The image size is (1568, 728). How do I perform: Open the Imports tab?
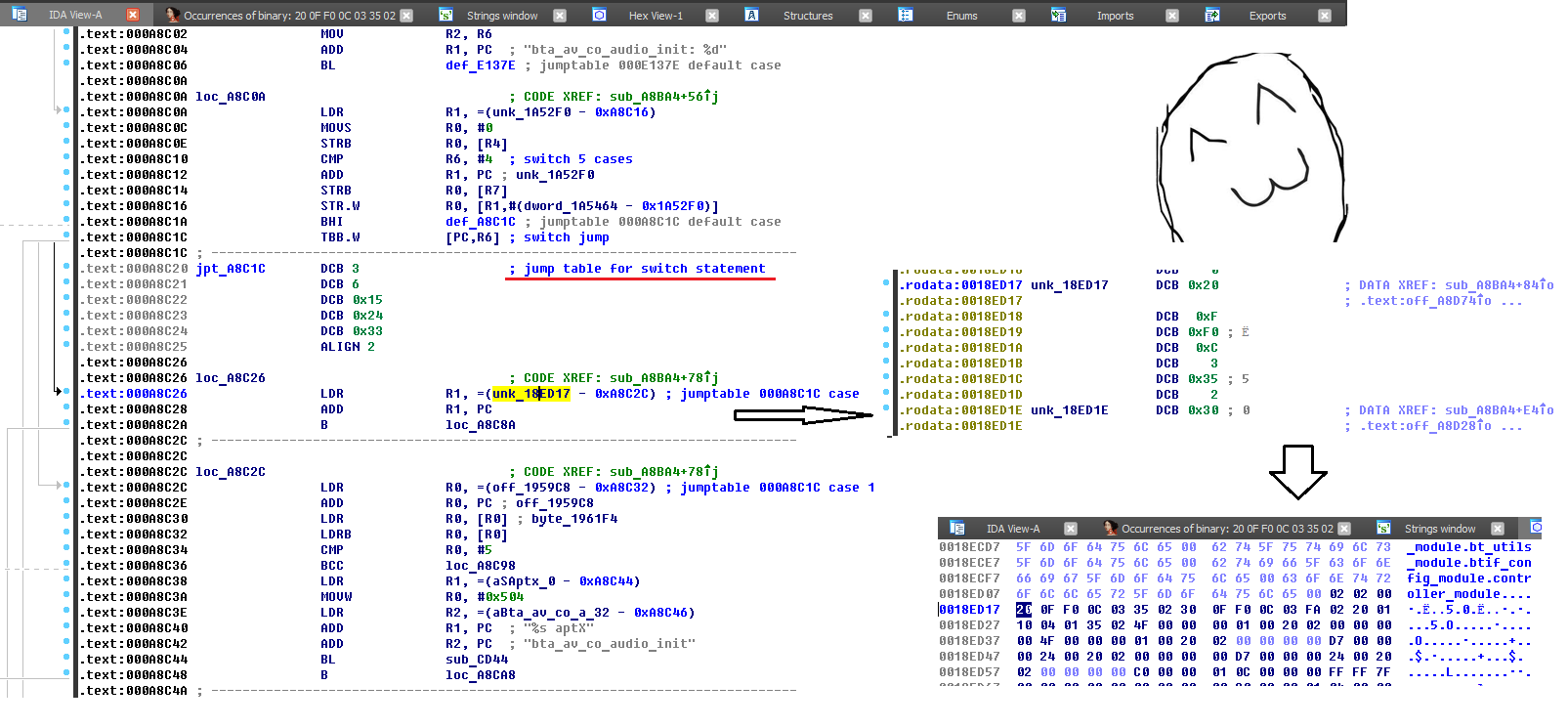click(1115, 16)
